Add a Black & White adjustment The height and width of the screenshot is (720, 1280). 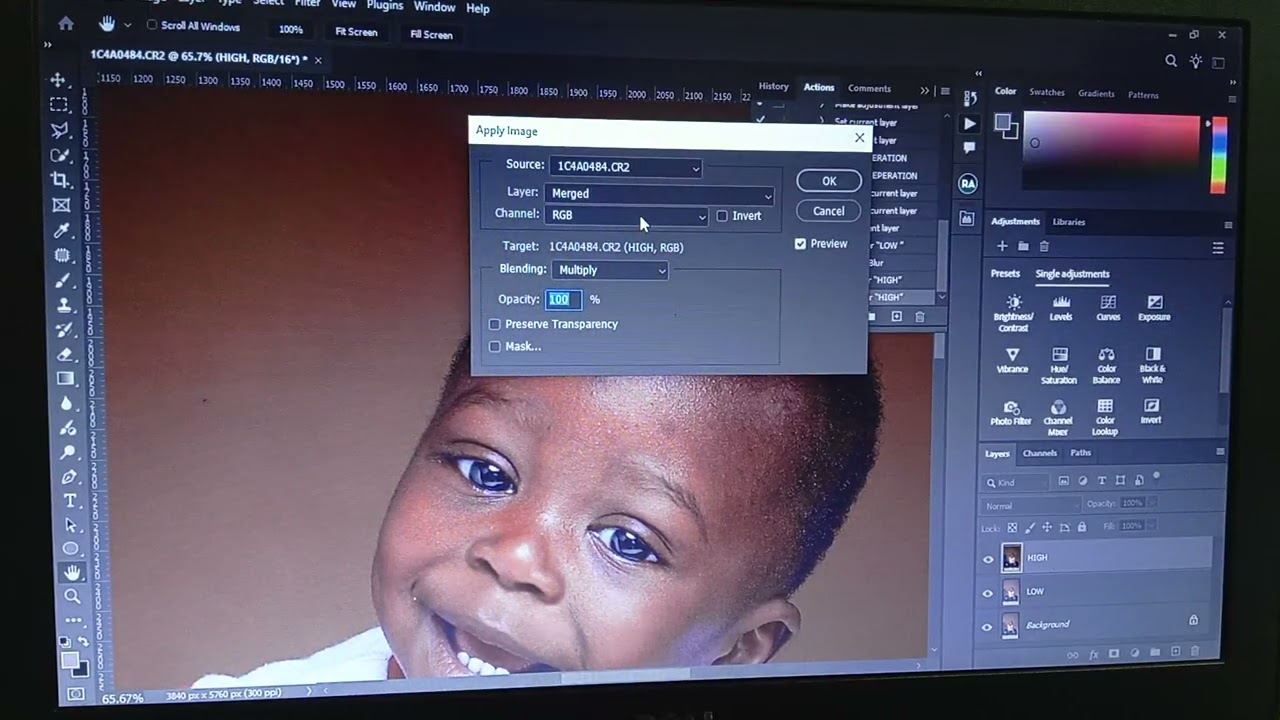(1152, 366)
